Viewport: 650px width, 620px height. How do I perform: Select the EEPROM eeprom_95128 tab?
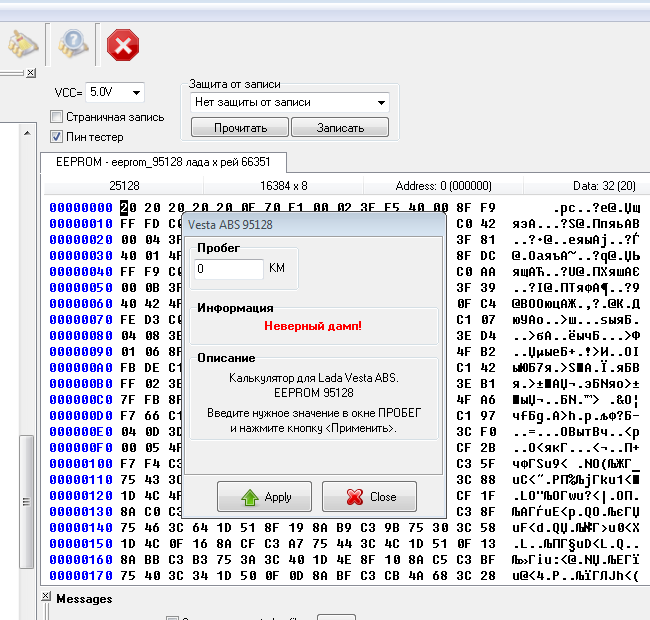(x=163, y=162)
